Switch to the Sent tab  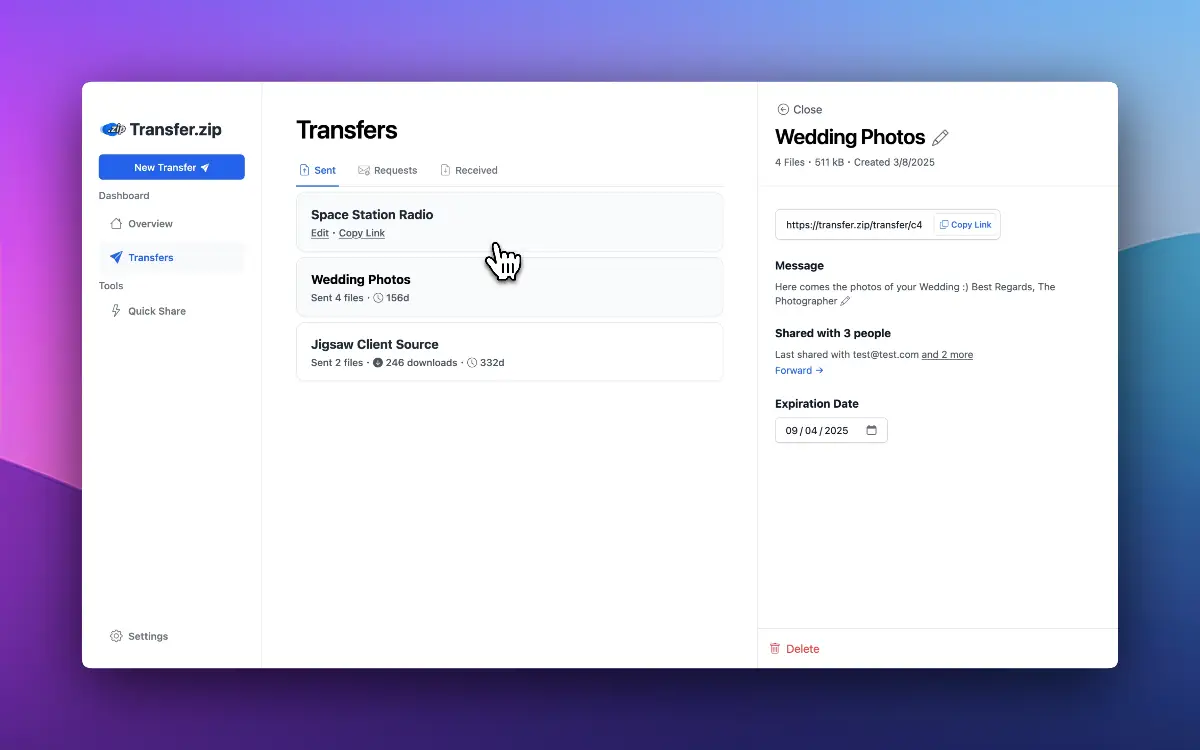318,170
